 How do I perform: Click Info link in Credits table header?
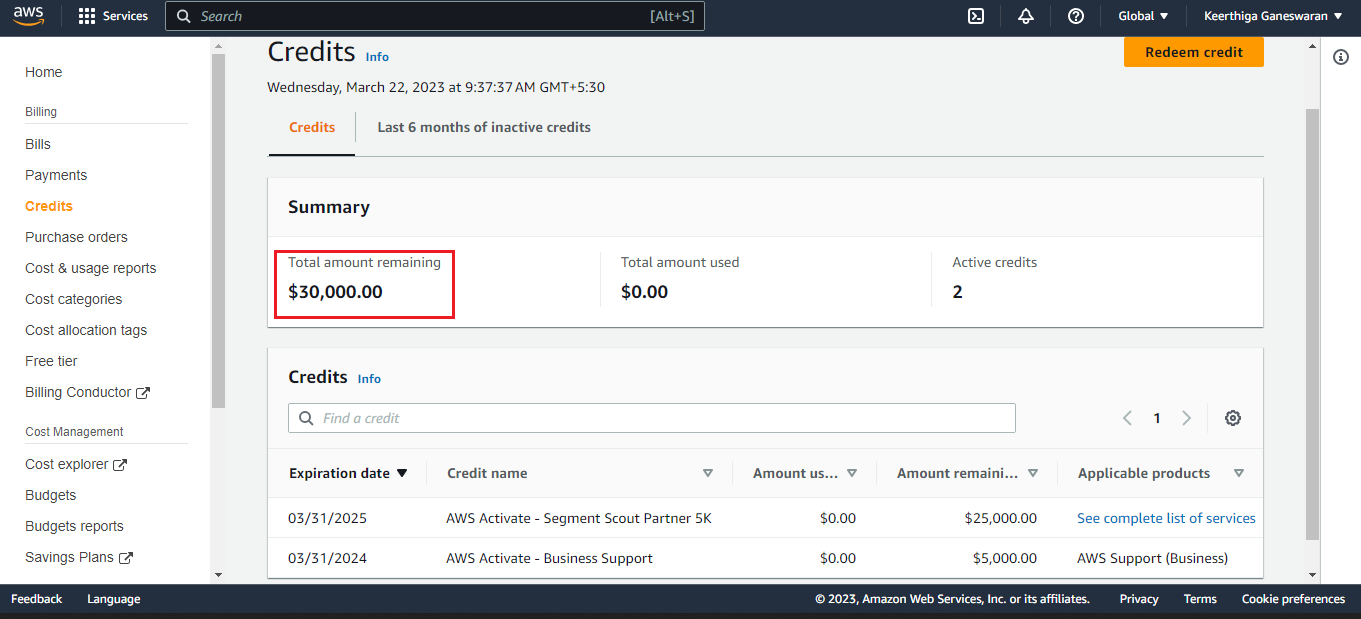[x=369, y=379]
